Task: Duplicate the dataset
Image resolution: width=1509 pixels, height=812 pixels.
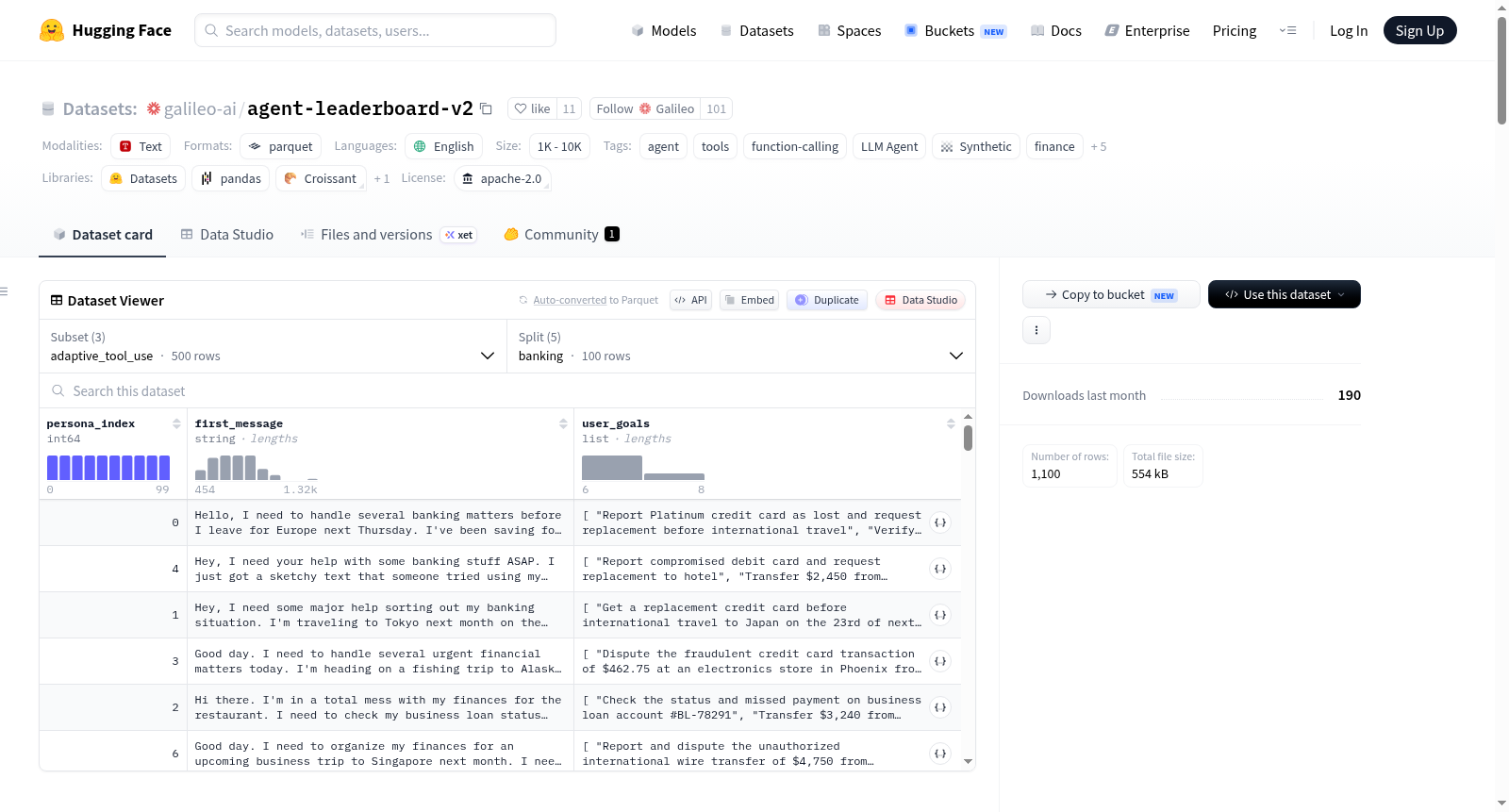Action: pyautogui.click(x=827, y=300)
